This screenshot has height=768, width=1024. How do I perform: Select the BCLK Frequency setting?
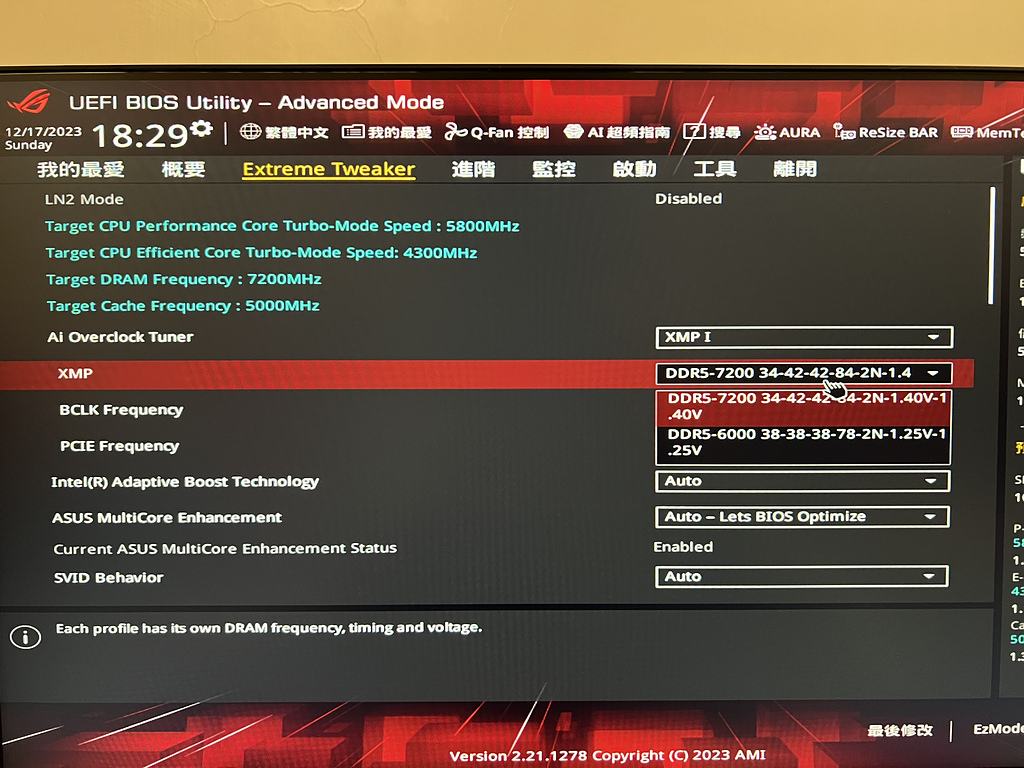pos(121,410)
